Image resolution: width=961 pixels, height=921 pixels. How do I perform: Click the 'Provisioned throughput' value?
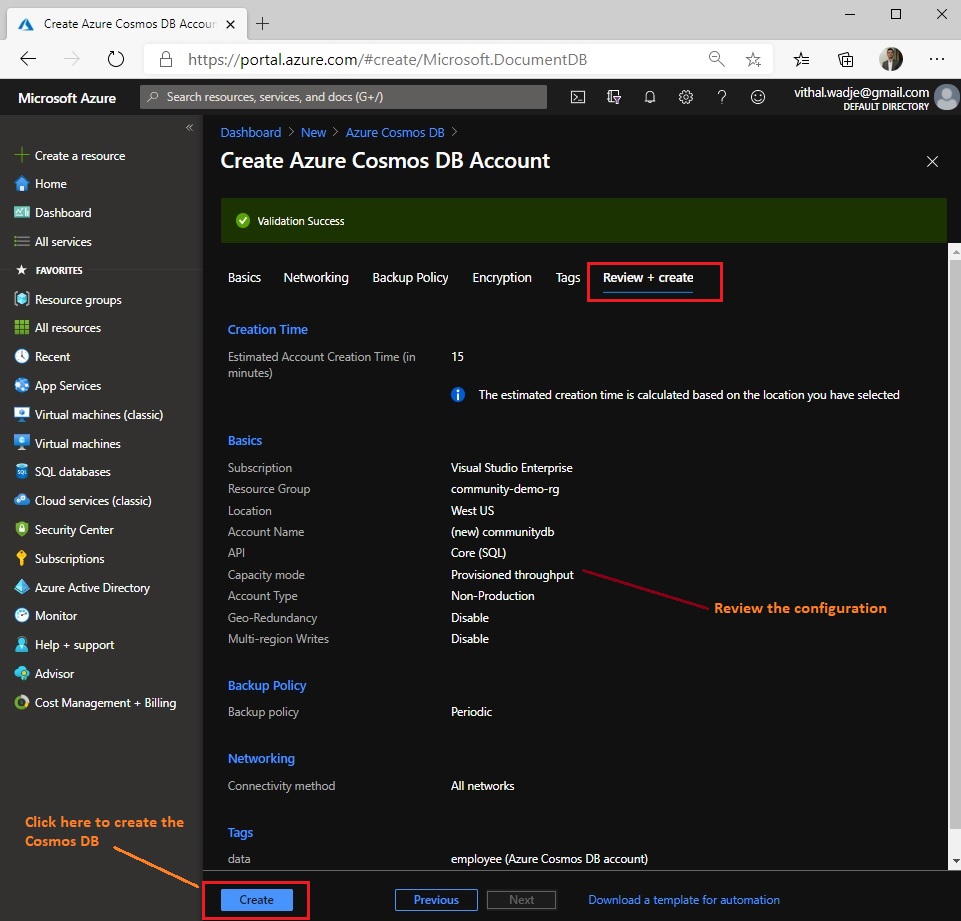point(512,575)
